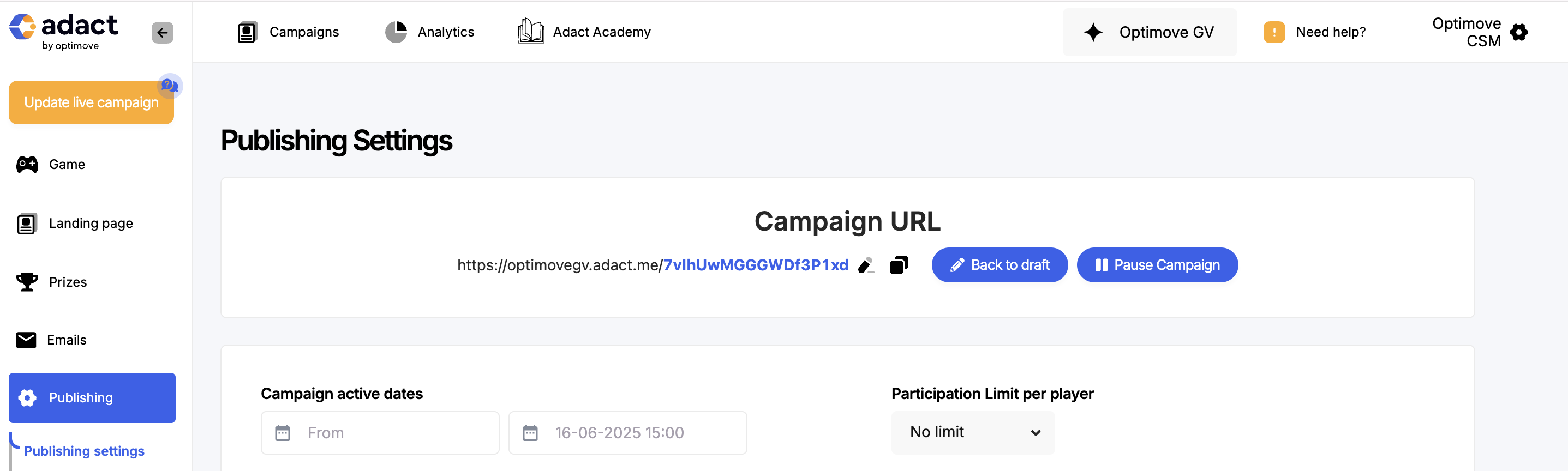Click the Publishing gear icon
Viewport: 1568px width, 471px height.
tap(27, 397)
